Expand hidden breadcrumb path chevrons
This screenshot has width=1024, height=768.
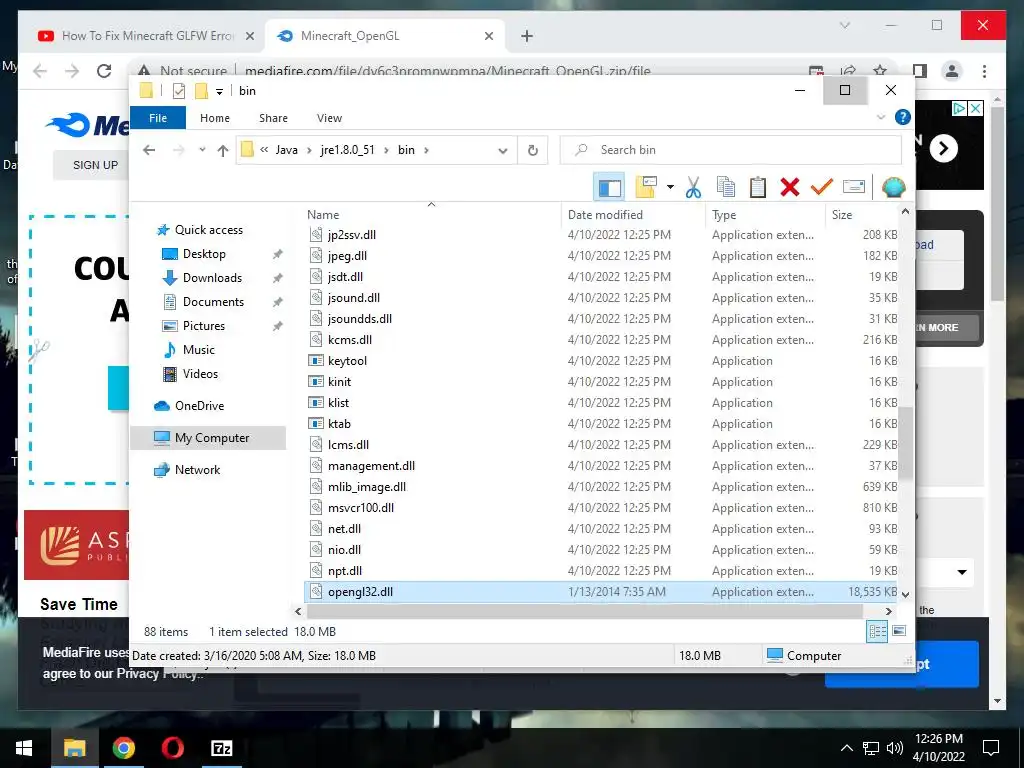click(x=264, y=150)
